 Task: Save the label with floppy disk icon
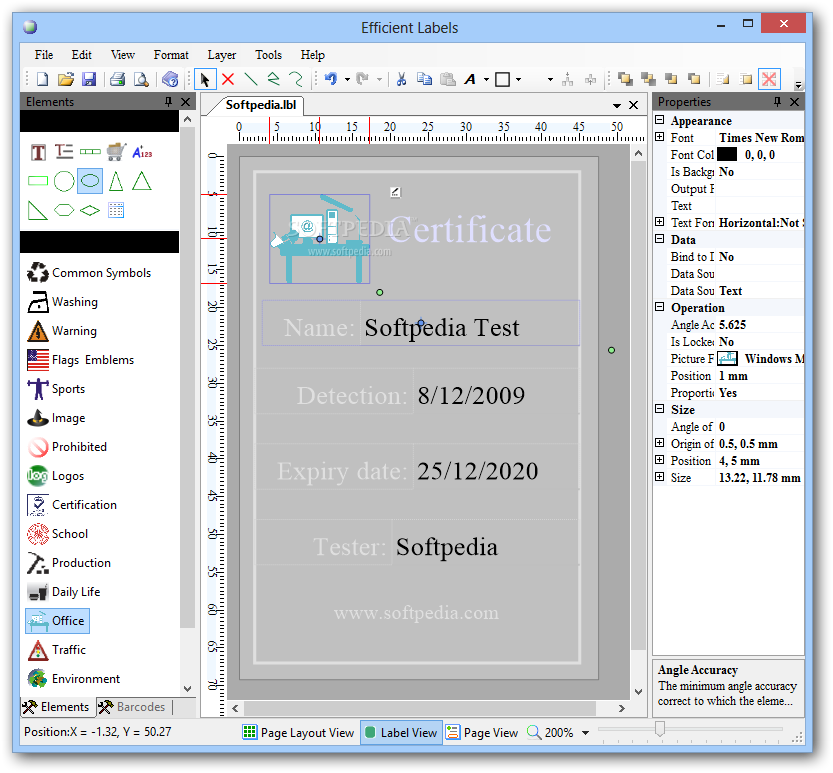(x=89, y=80)
